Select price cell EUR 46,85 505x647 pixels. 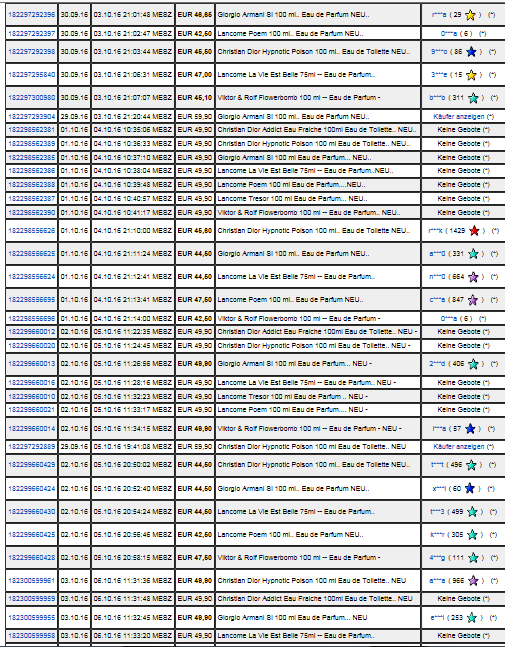point(195,14)
